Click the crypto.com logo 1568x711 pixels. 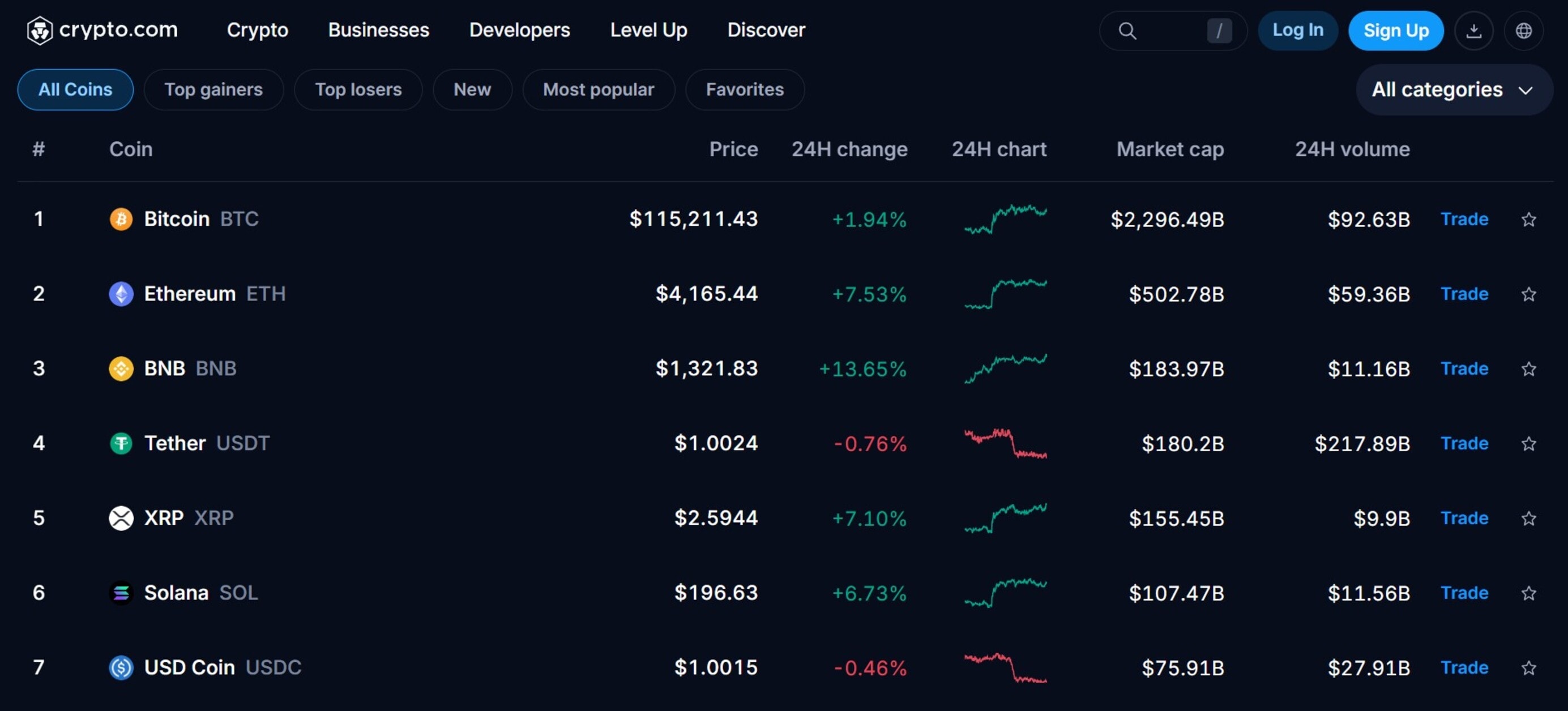point(102,30)
